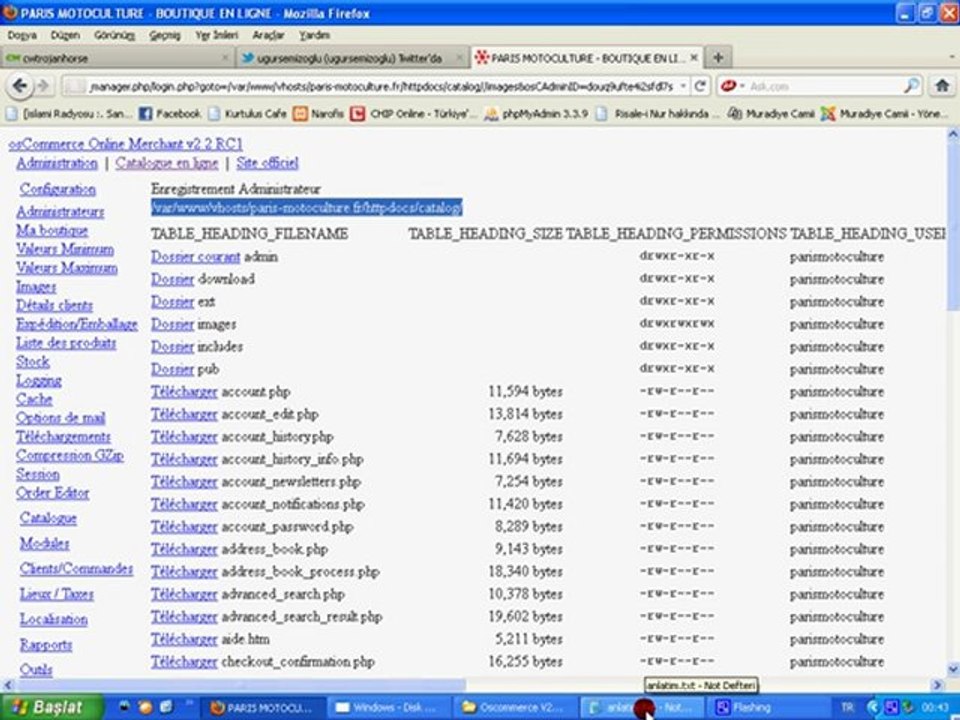Open the Araçlar menu
This screenshot has width=960, height=720.
tap(268, 36)
